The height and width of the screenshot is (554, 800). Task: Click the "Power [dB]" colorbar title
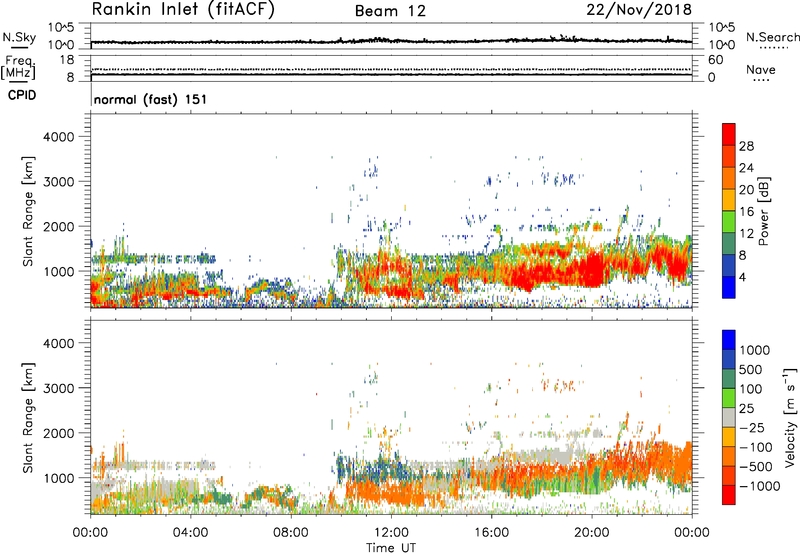[764, 211]
